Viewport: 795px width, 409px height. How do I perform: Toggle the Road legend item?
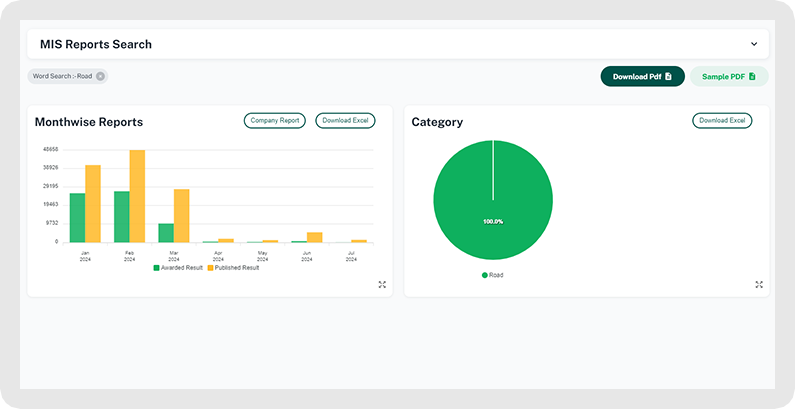click(x=492, y=275)
